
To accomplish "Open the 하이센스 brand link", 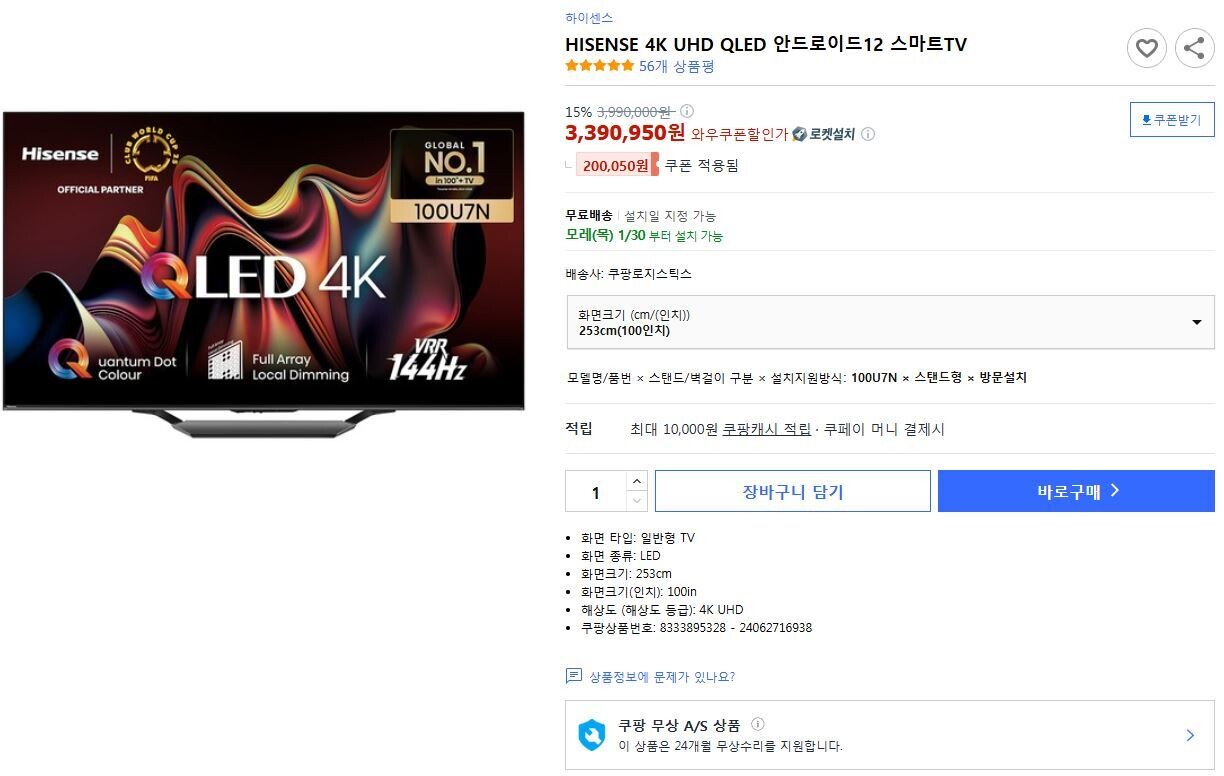I will [589, 18].
